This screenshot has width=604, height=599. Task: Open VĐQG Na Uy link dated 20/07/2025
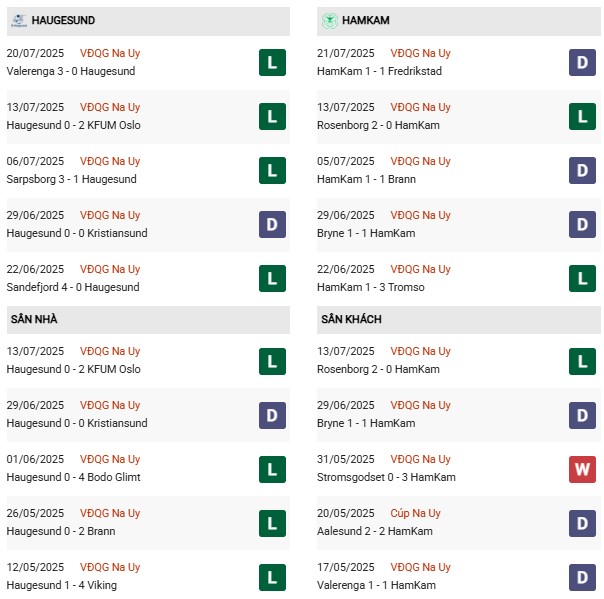click(111, 53)
